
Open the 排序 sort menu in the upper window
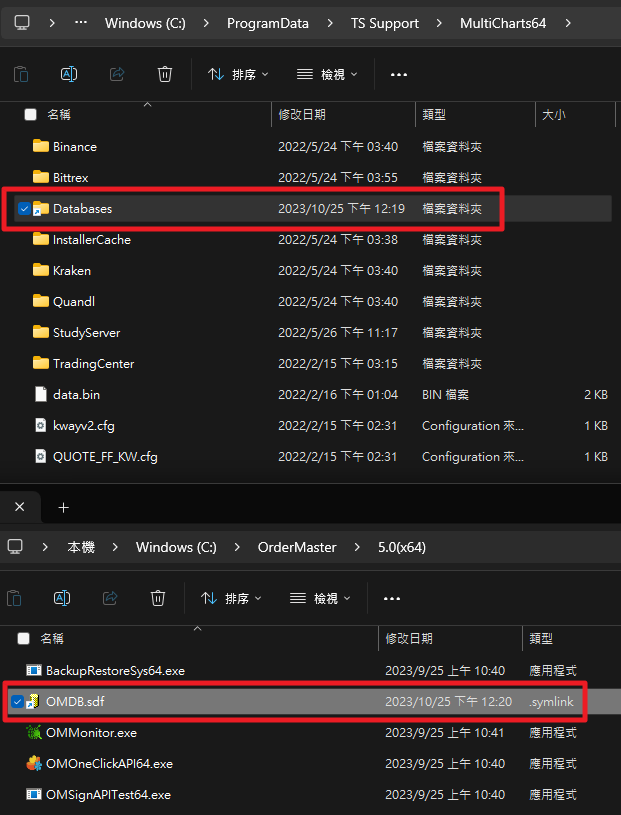tap(238, 74)
